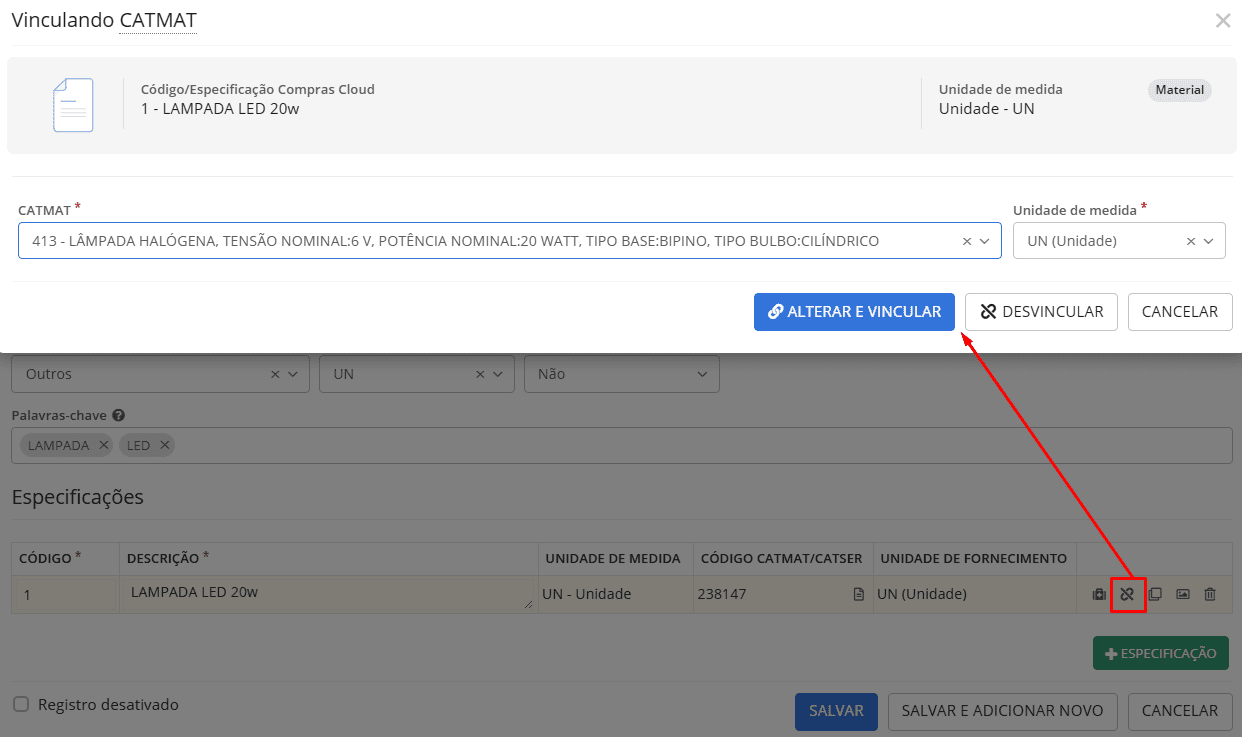Image resolution: width=1242 pixels, height=737 pixels.
Task: Remove the LAMPADA keyword tag
Action: [104, 445]
